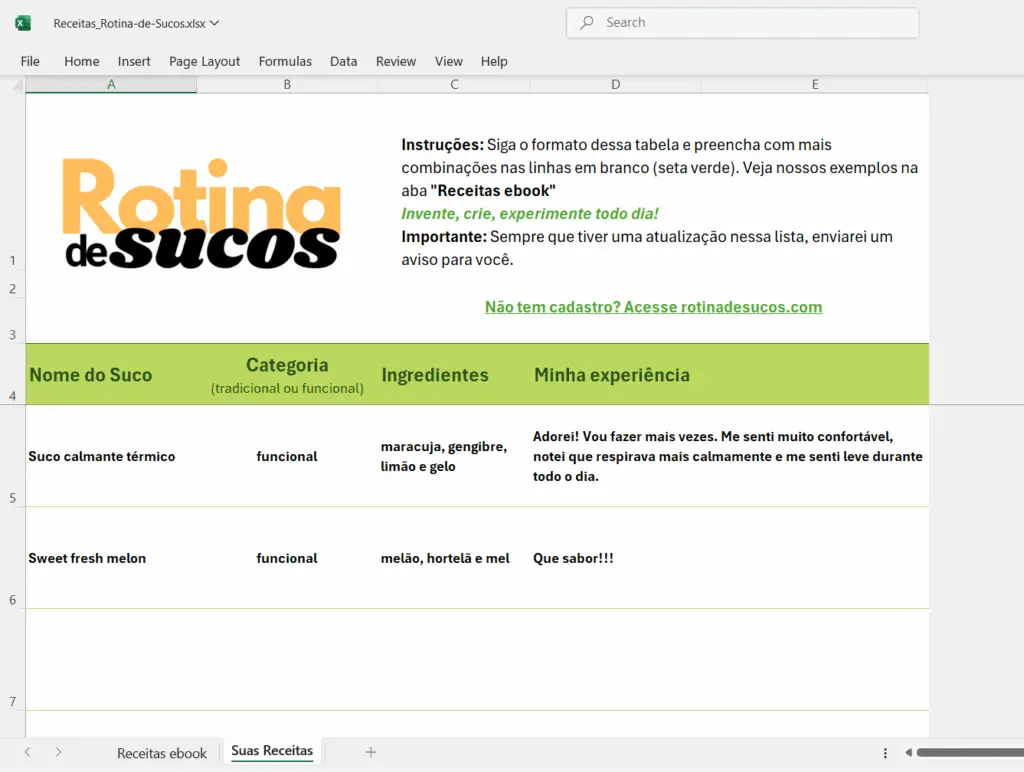This screenshot has height=772, width=1024.
Task: Add a new sheet with the plus icon
Action: pos(370,752)
